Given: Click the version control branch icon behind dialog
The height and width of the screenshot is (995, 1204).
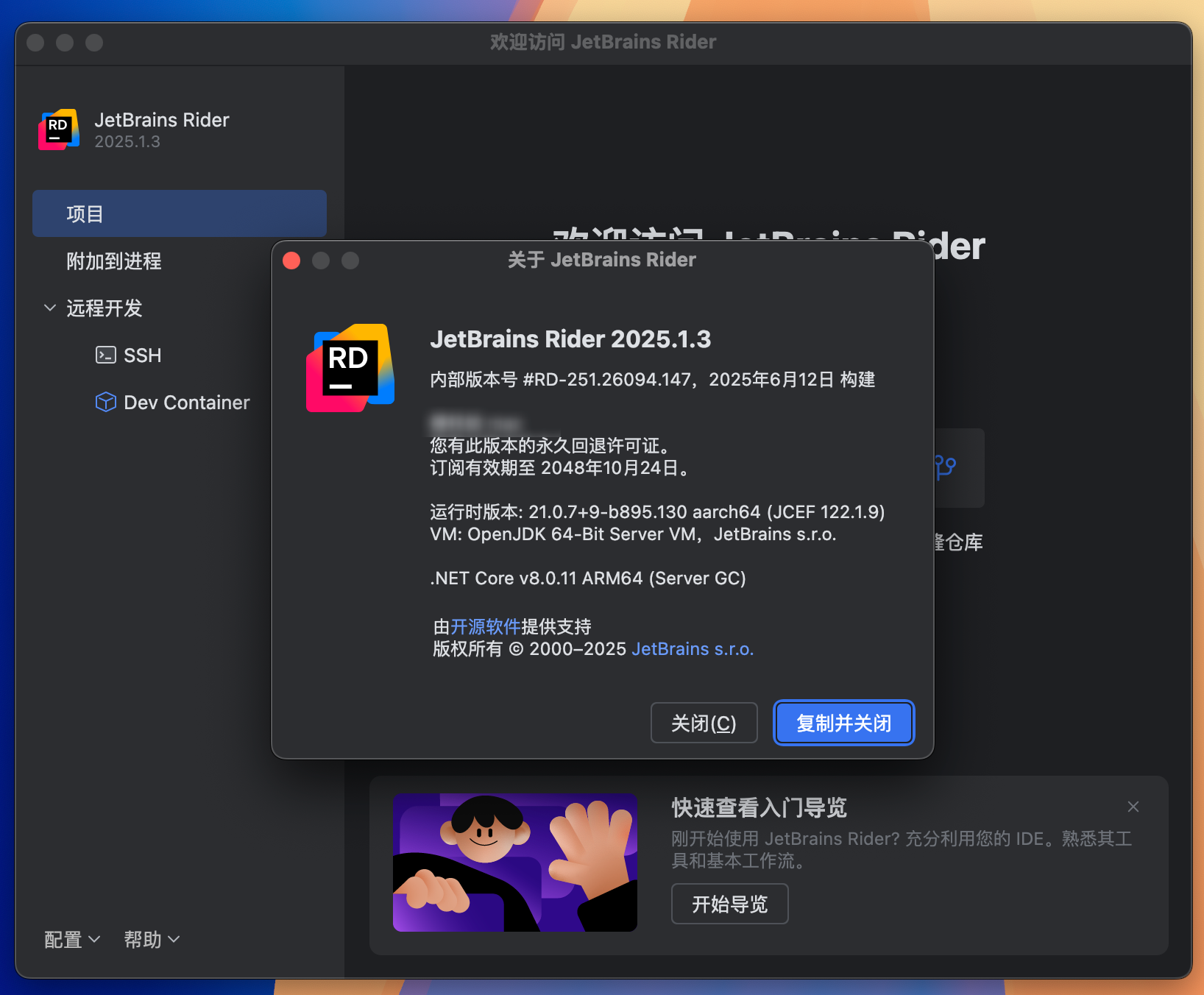Looking at the screenshot, I should [945, 467].
